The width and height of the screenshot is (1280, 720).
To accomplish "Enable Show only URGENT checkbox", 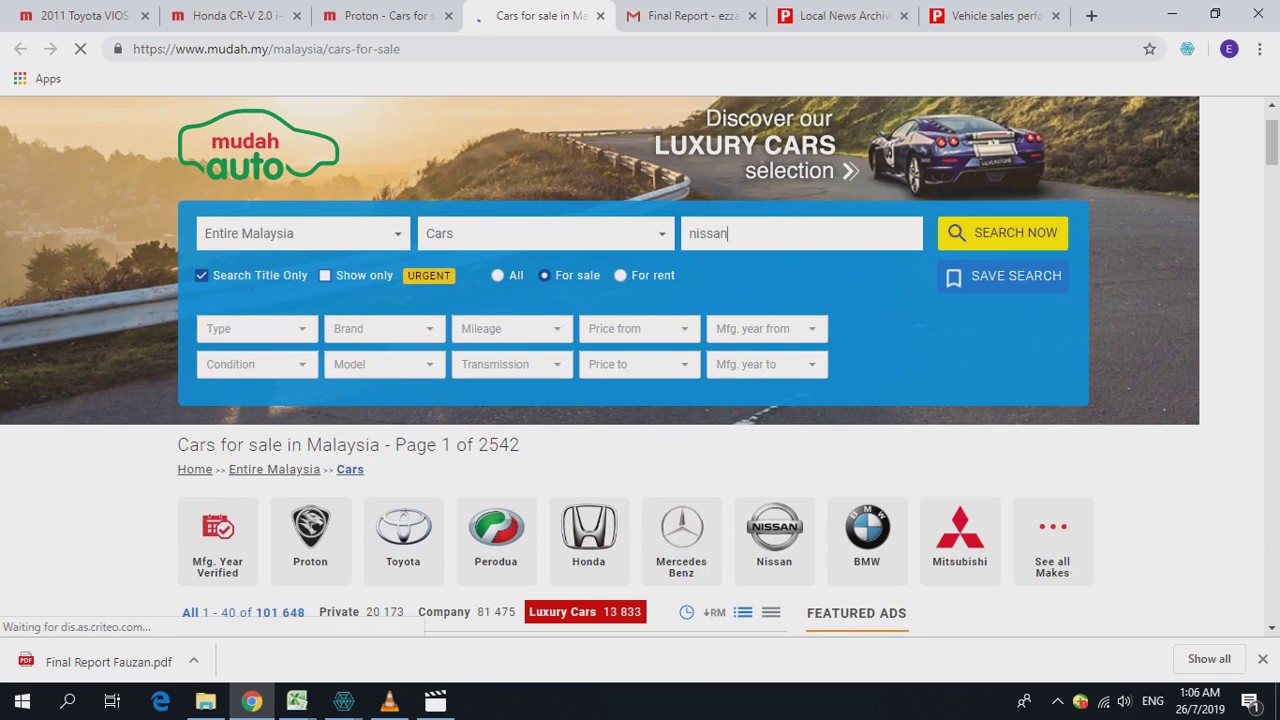I will pyautogui.click(x=325, y=275).
